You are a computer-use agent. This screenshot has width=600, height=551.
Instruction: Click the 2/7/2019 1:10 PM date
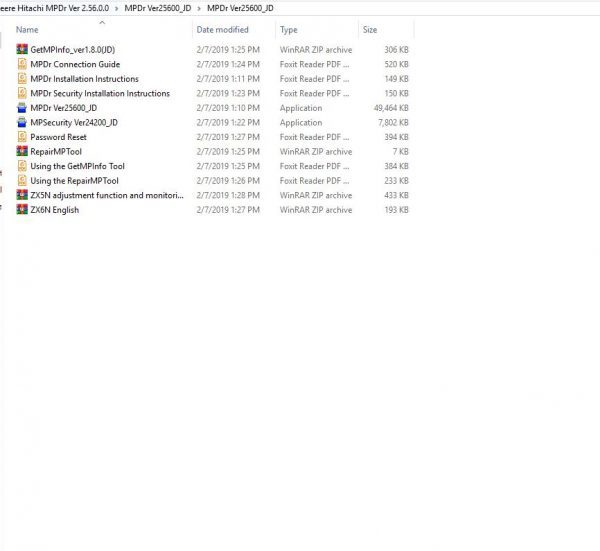pyautogui.click(x=228, y=108)
